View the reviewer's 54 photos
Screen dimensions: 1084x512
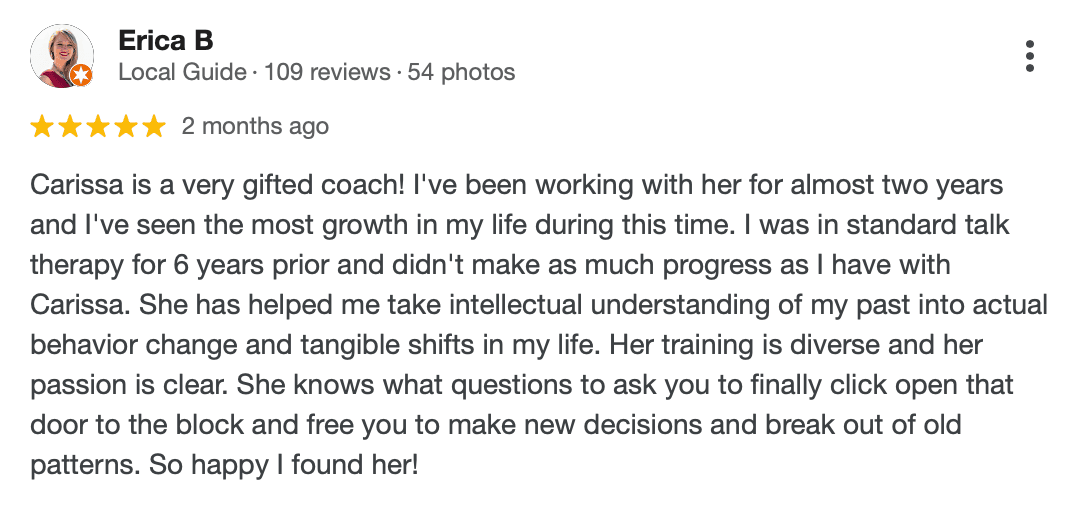462,73
